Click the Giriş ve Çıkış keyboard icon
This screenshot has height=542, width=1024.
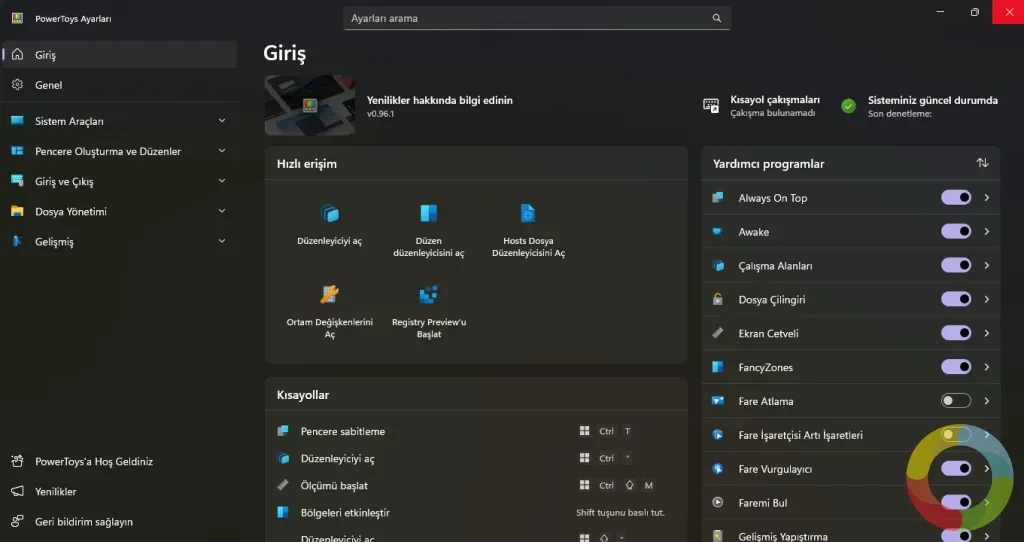point(18,181)
